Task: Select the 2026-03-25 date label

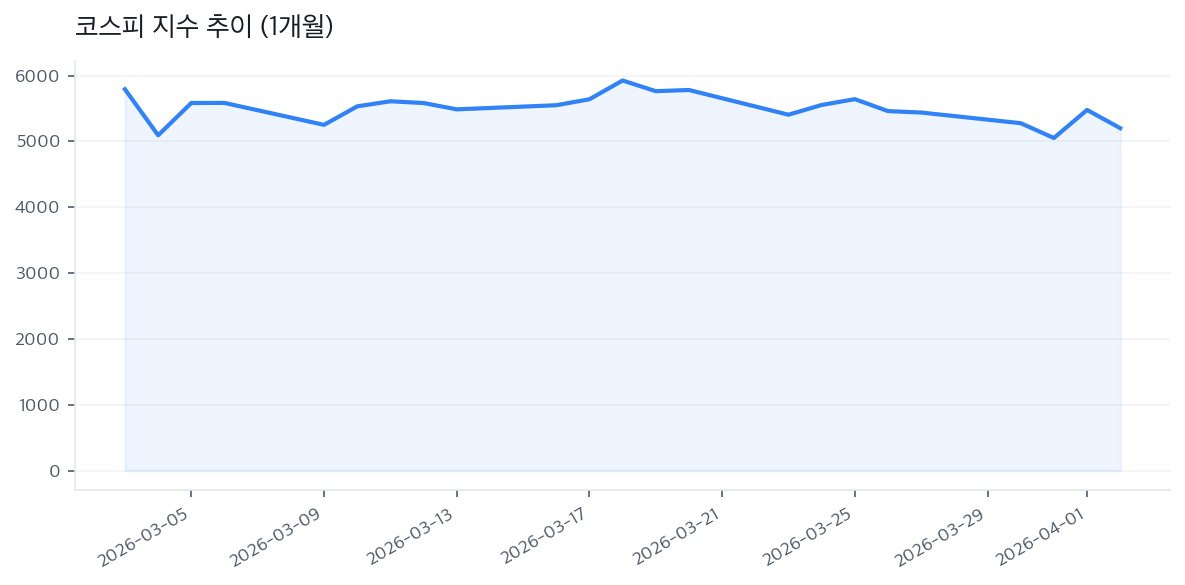Action: tap(810, 537)
